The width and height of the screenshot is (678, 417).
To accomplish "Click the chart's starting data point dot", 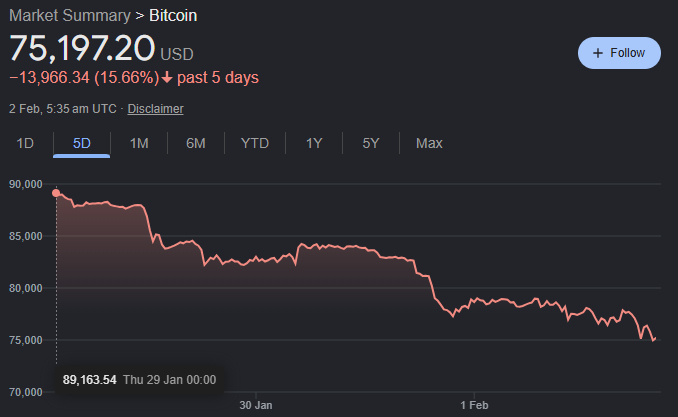I will [56, 193].
